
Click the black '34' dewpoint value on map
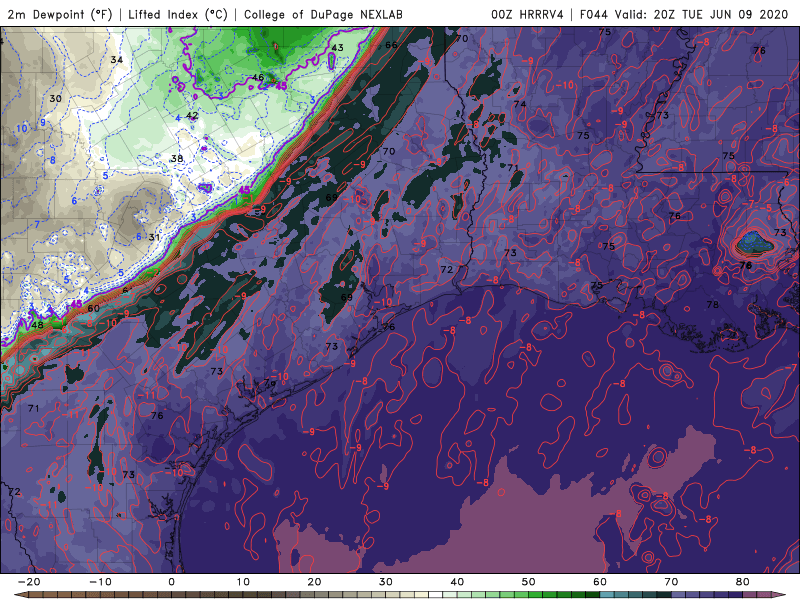click(117, 60)
